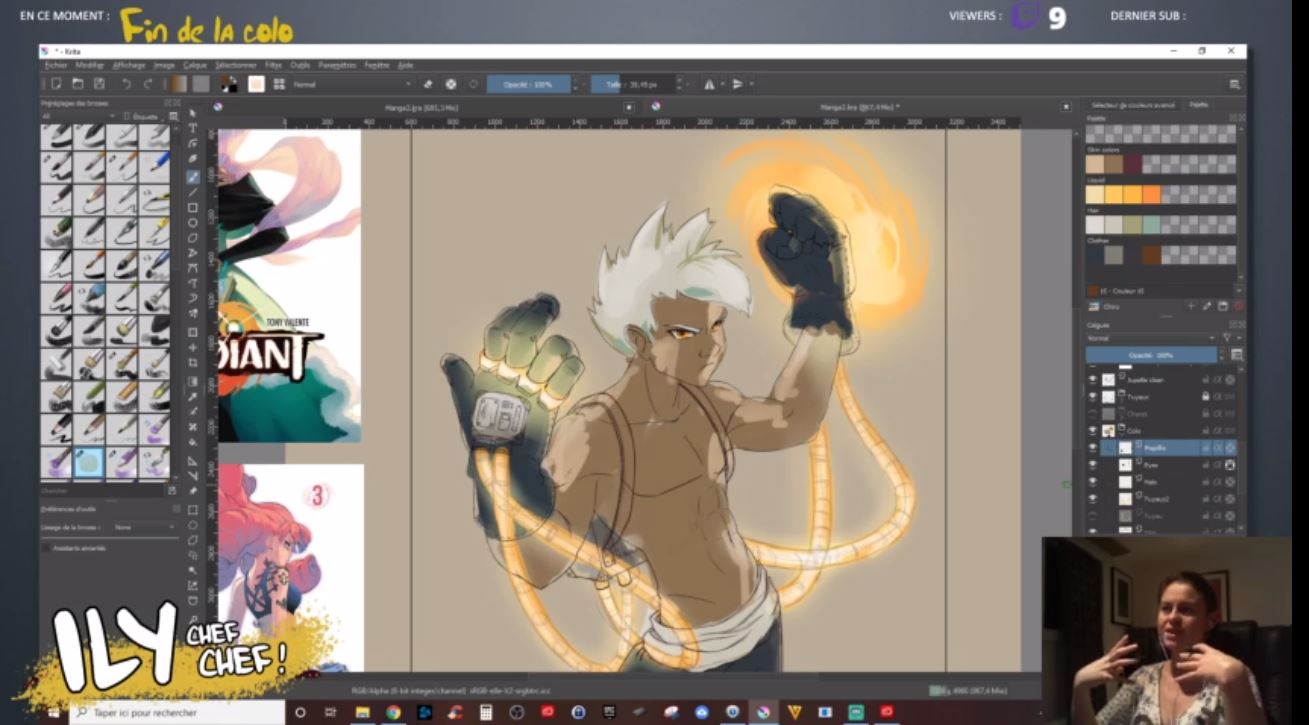The width and height of the screenshot is (1309, 725).
Task: Open the 'Usage de la brosse' None dropdown
Action: pyautogui.click(x=144, y=526)
